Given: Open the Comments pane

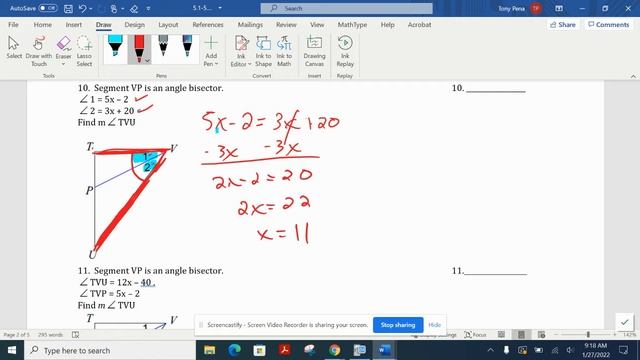Looking at the screenshot, I should (609, 24).
